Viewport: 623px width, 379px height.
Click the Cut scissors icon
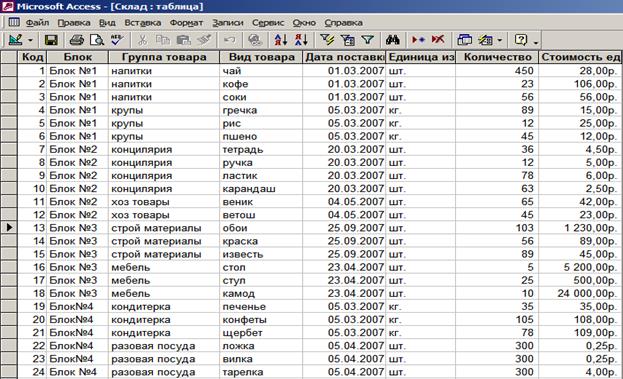(142, 40)
